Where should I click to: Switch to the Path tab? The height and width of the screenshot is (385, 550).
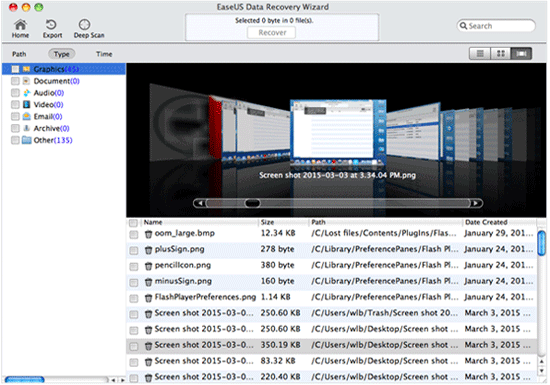coord(19,54)
